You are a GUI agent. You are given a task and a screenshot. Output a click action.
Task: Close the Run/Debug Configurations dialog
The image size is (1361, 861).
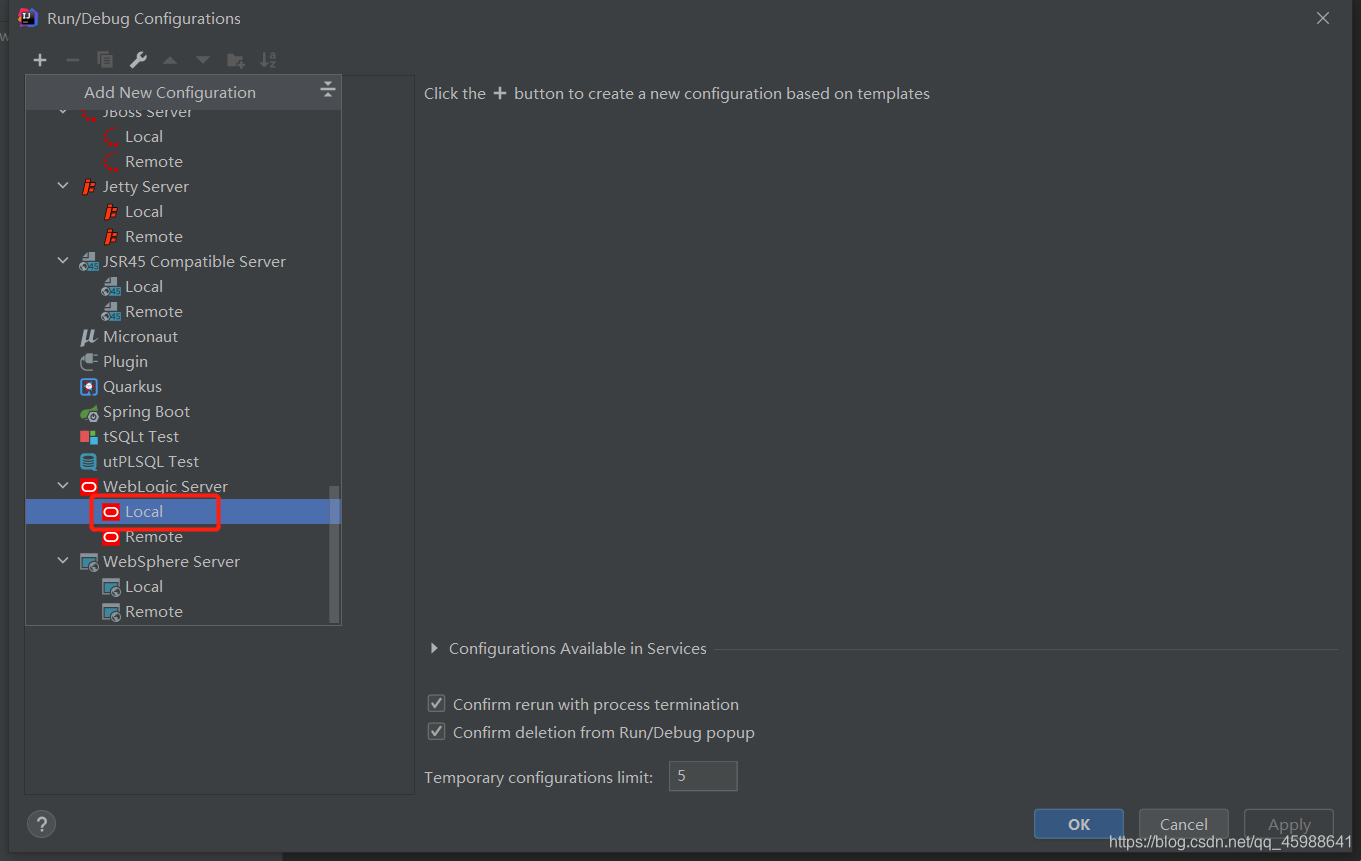pyautogui.click(x=1323, y=18)
